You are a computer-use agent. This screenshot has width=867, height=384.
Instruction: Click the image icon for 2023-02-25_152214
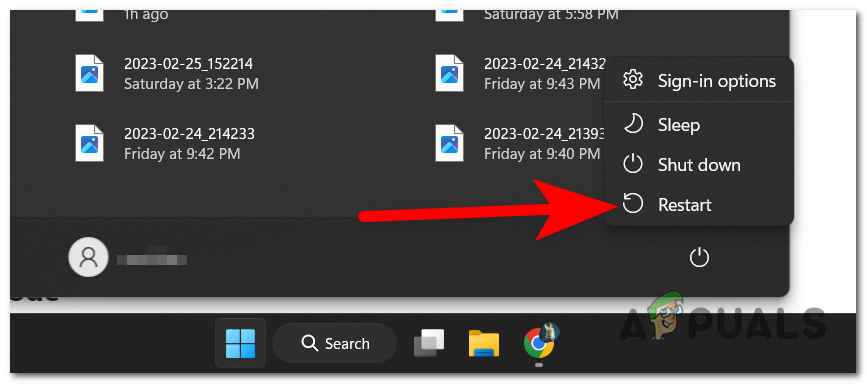tap(89, 73)
